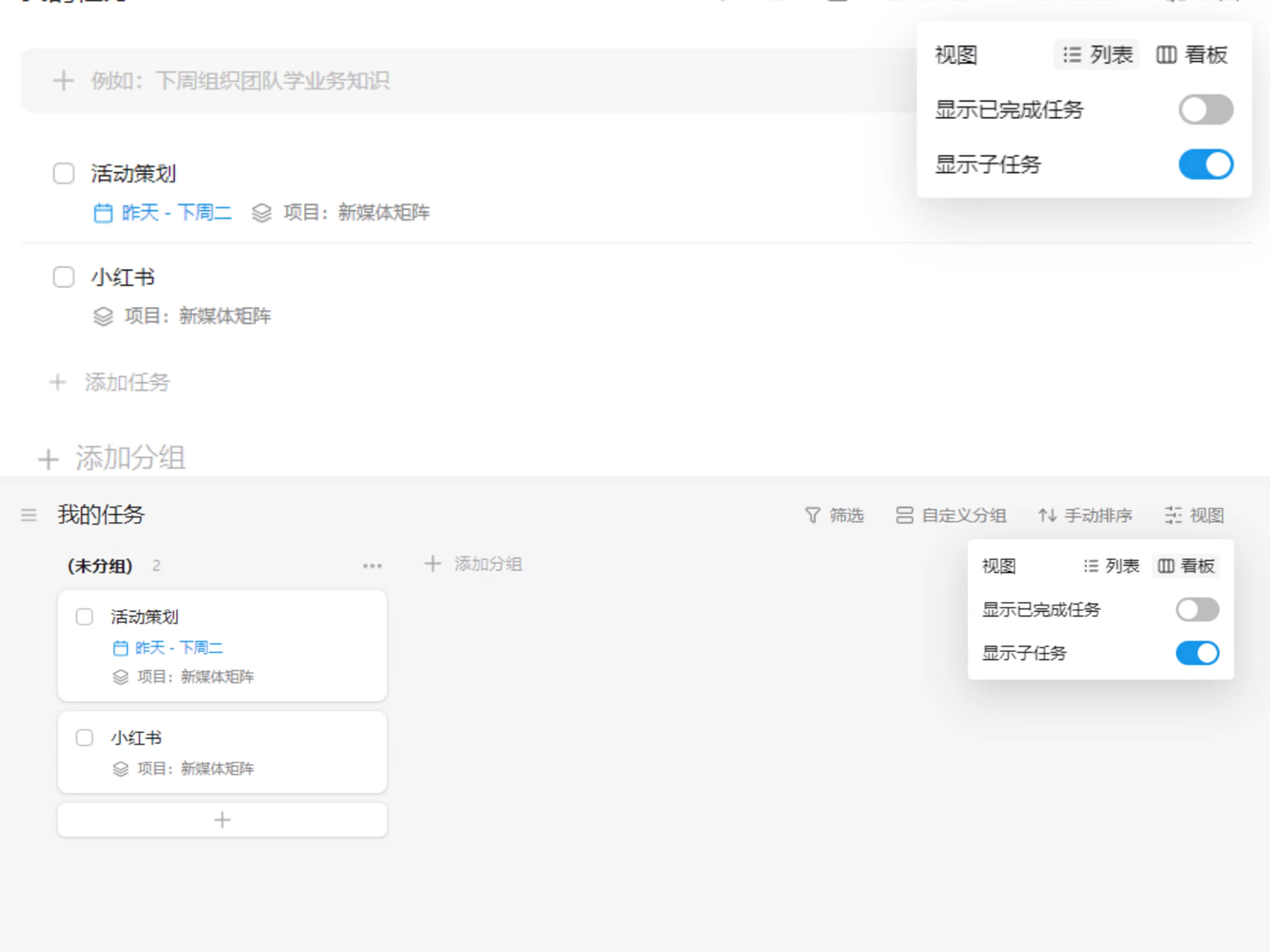The width and height of the screenshot is (1270, 952).
Task: Click 添加分组 beside the kanban column
Action: click(474, 564)
